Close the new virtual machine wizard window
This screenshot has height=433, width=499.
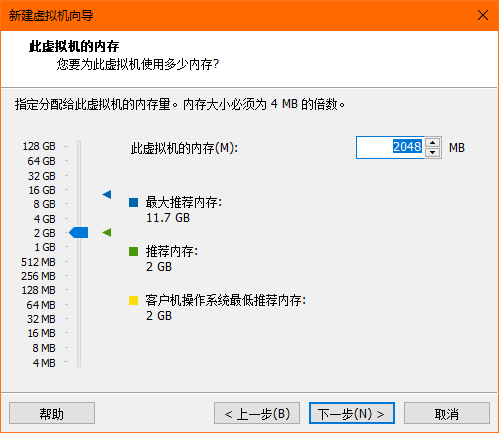pyautogui.click(x=483, y=15)
